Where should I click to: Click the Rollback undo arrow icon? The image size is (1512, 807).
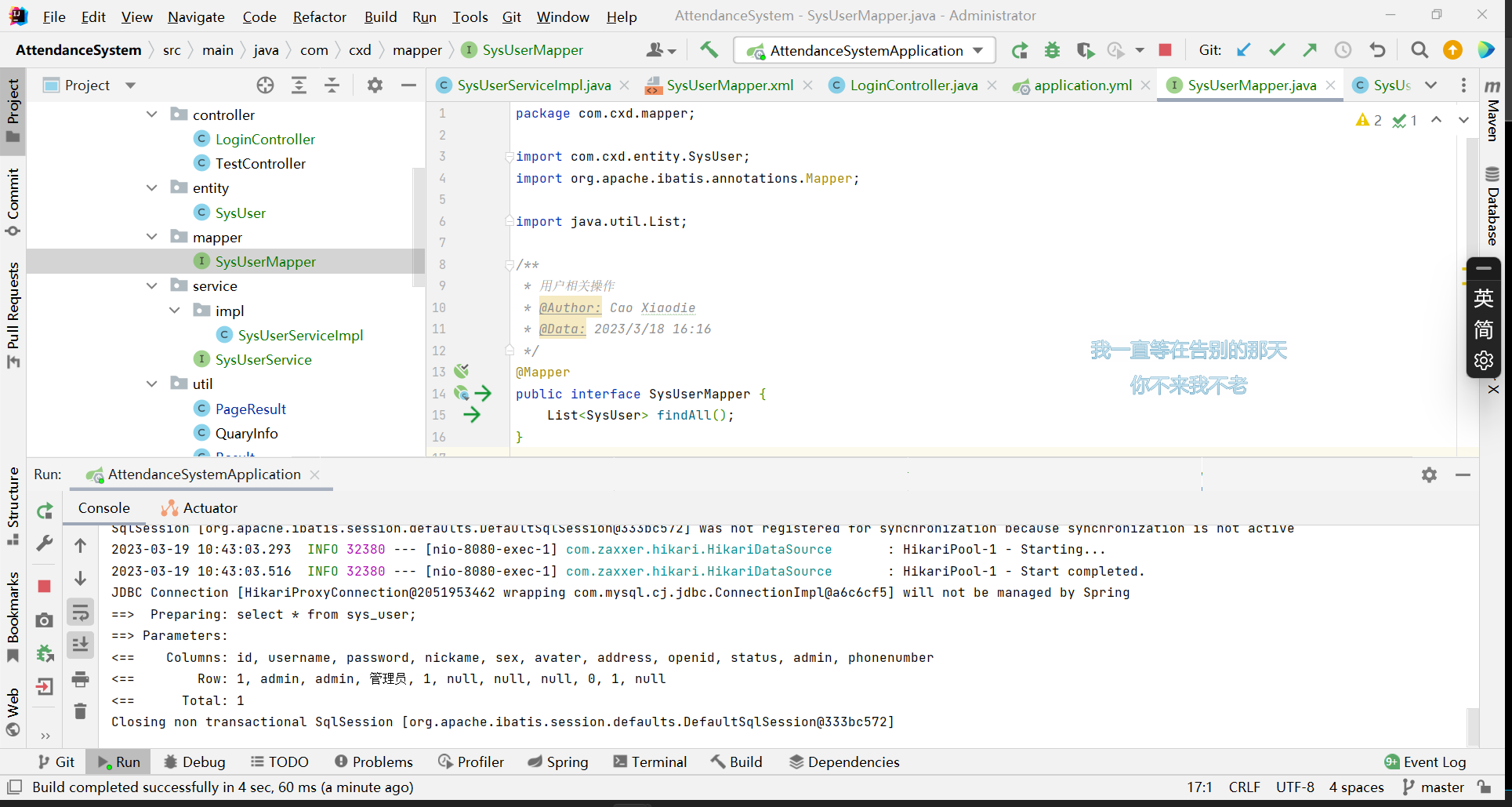point(1377,50)
